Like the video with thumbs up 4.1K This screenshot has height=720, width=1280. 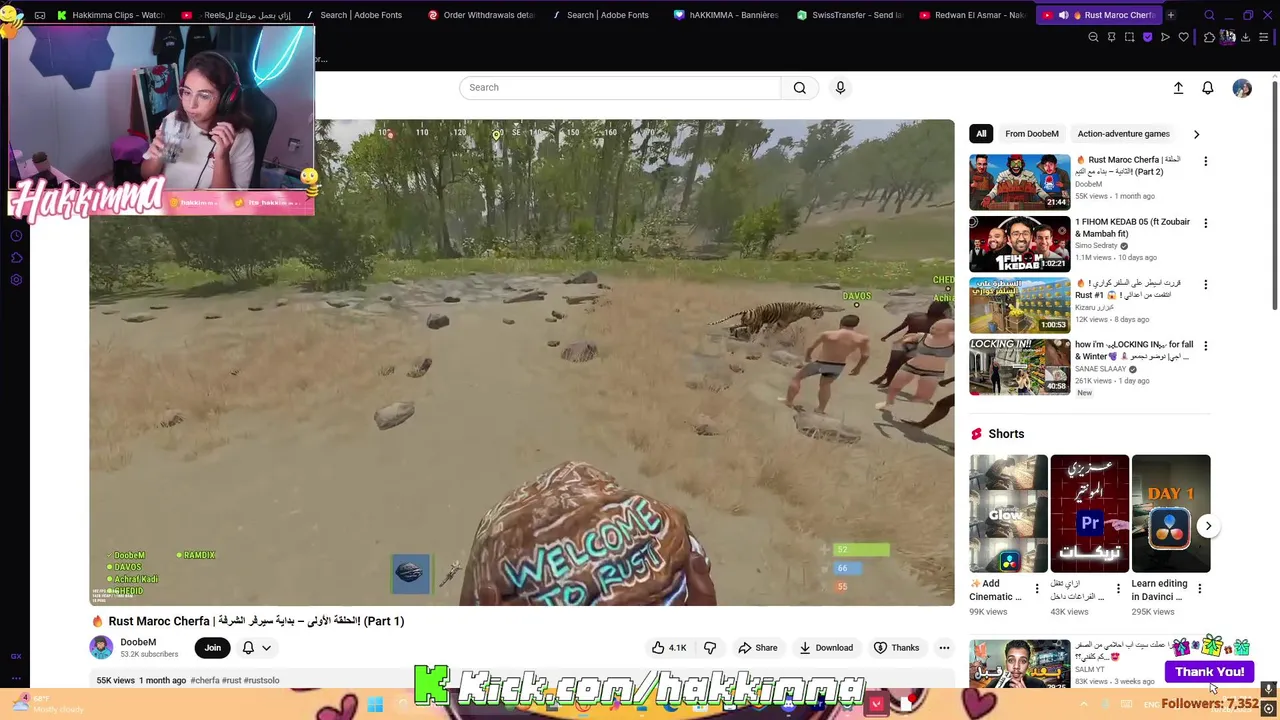click(x=669, y=648)
